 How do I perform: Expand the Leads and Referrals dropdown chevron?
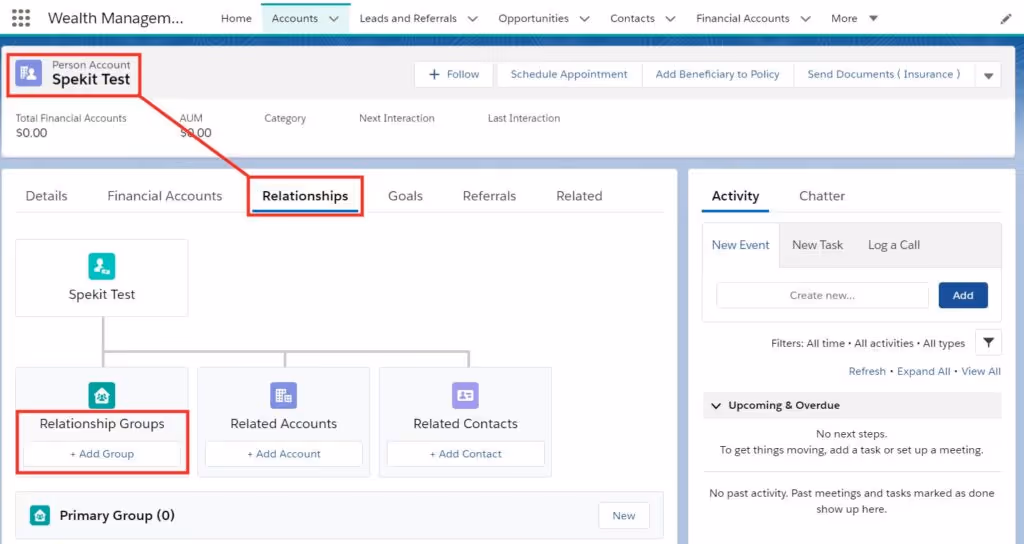(473, 19)
